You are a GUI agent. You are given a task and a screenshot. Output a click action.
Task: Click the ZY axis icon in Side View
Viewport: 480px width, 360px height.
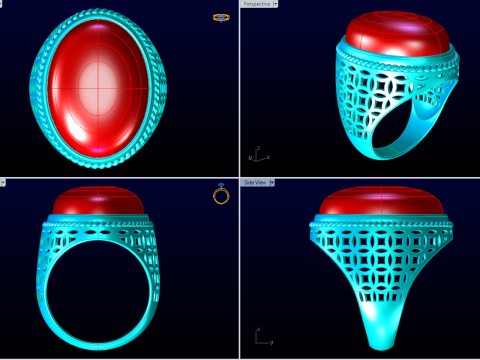click(x=264, y=337)
